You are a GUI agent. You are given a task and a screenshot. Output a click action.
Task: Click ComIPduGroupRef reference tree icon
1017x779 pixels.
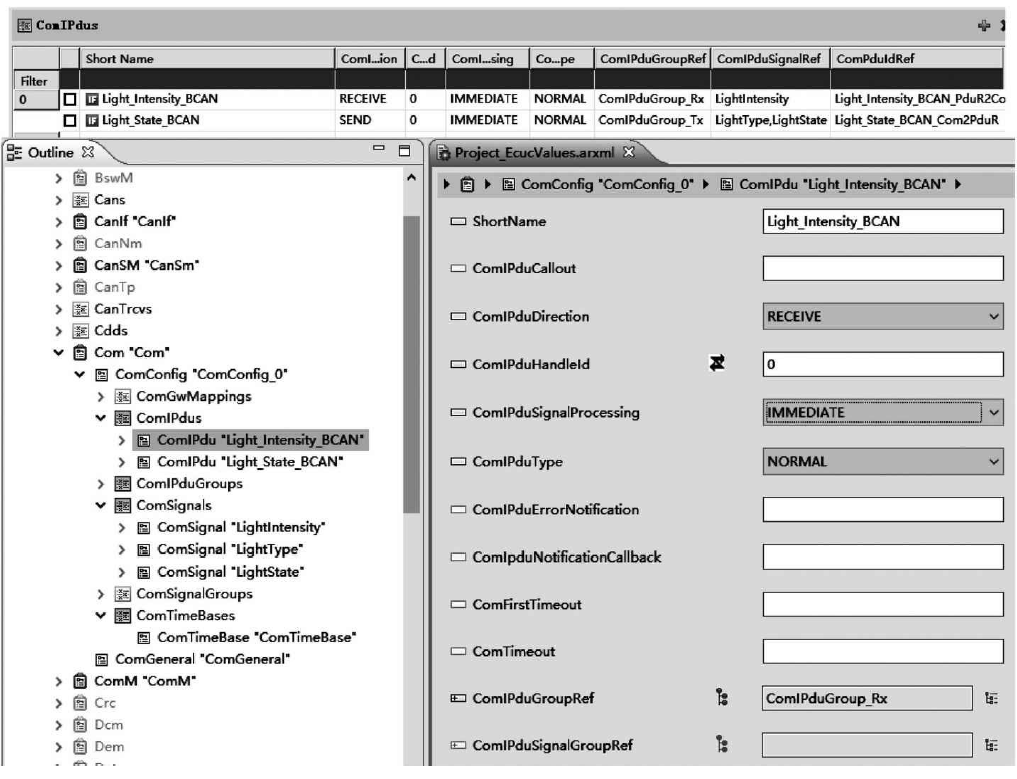point(721,698)
